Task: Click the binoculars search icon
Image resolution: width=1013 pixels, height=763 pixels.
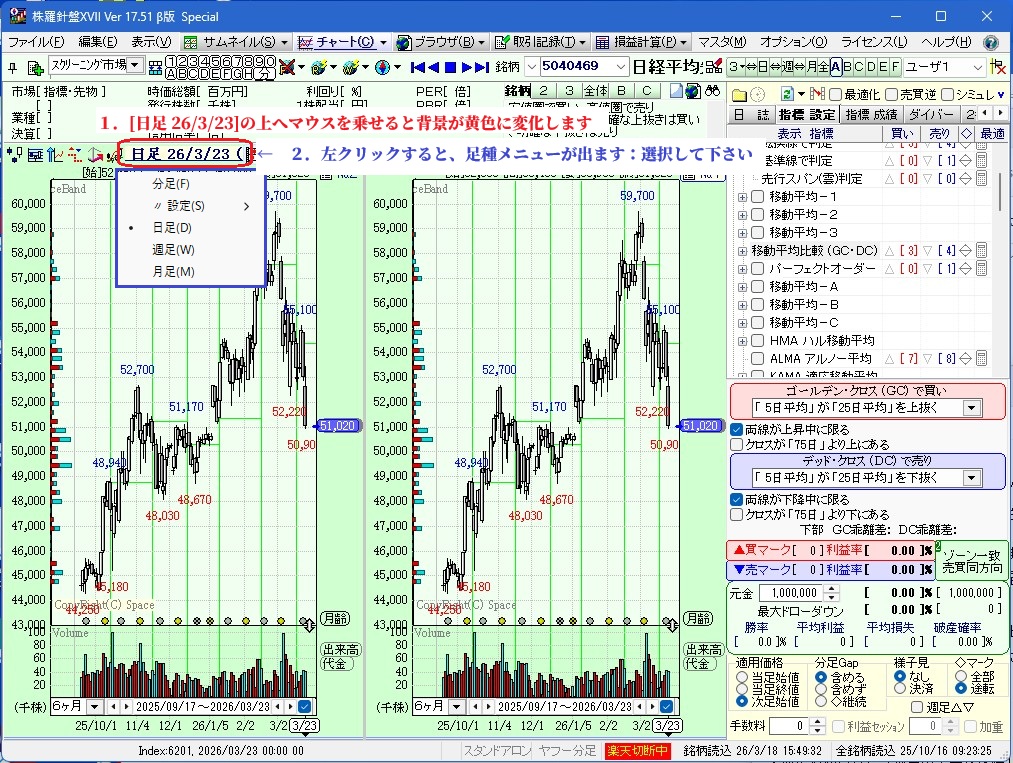Action: point(713,91)
